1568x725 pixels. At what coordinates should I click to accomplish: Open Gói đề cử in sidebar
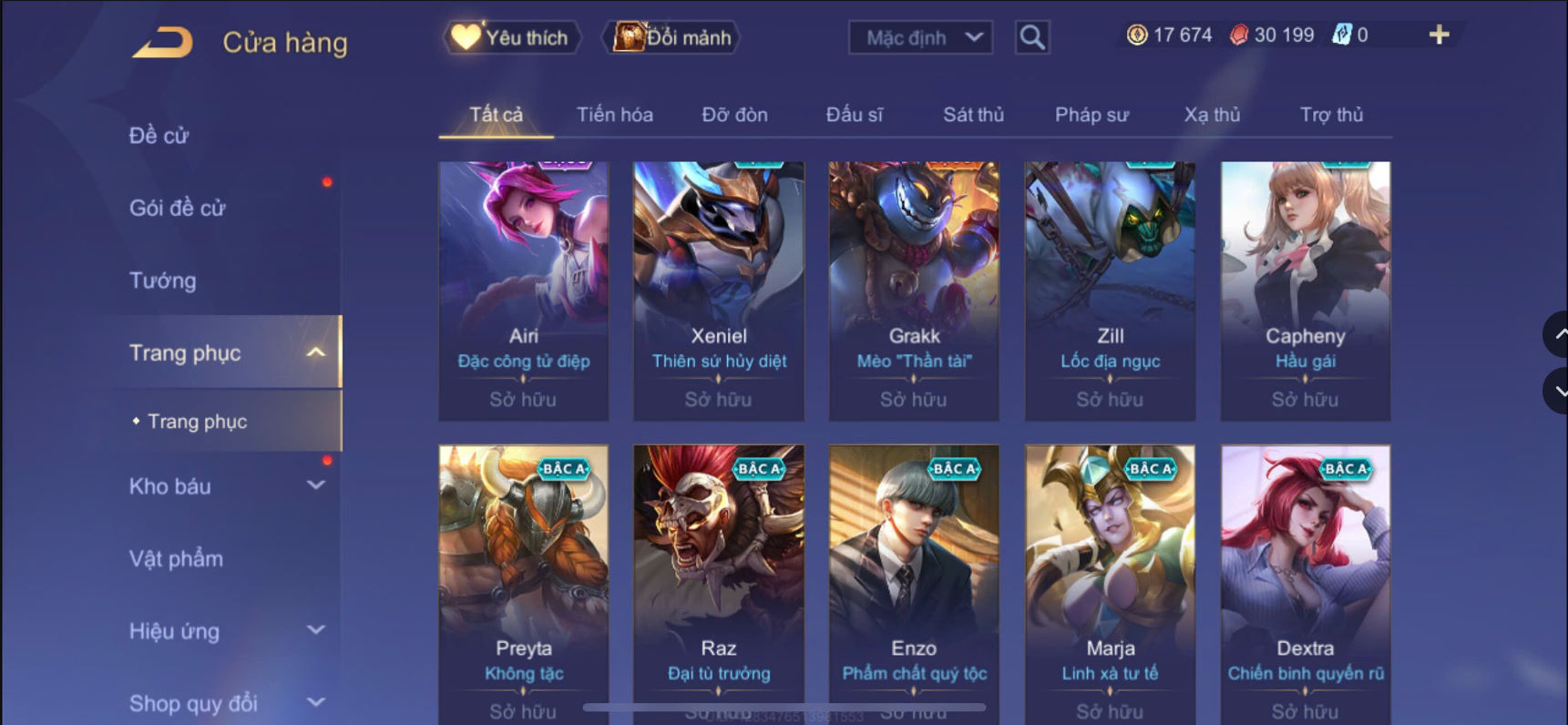click(177, 208)
